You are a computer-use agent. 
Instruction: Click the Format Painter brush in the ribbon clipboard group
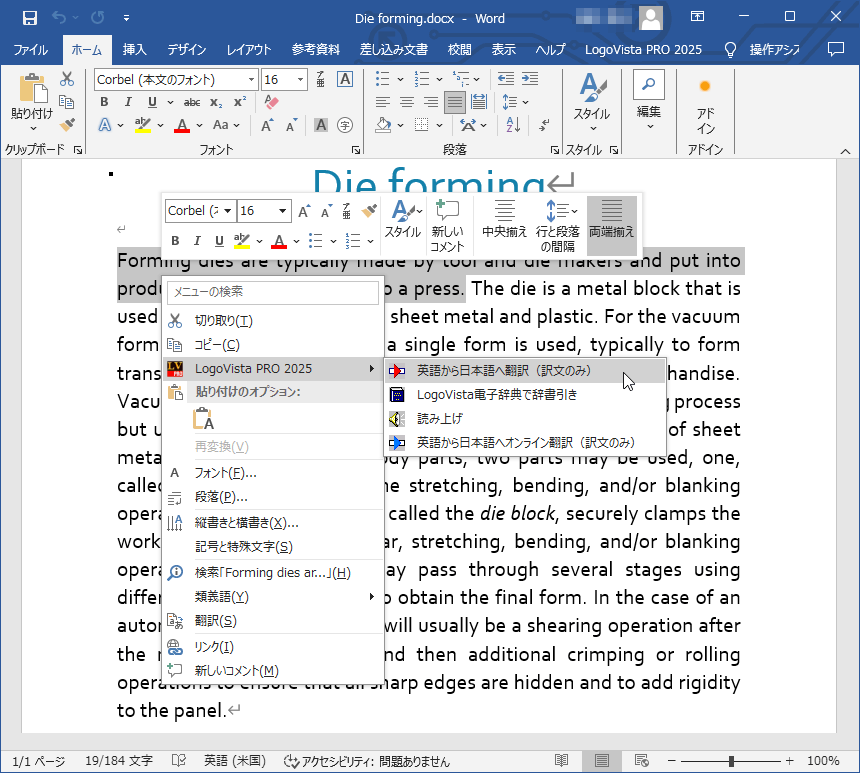pos(67,125)
